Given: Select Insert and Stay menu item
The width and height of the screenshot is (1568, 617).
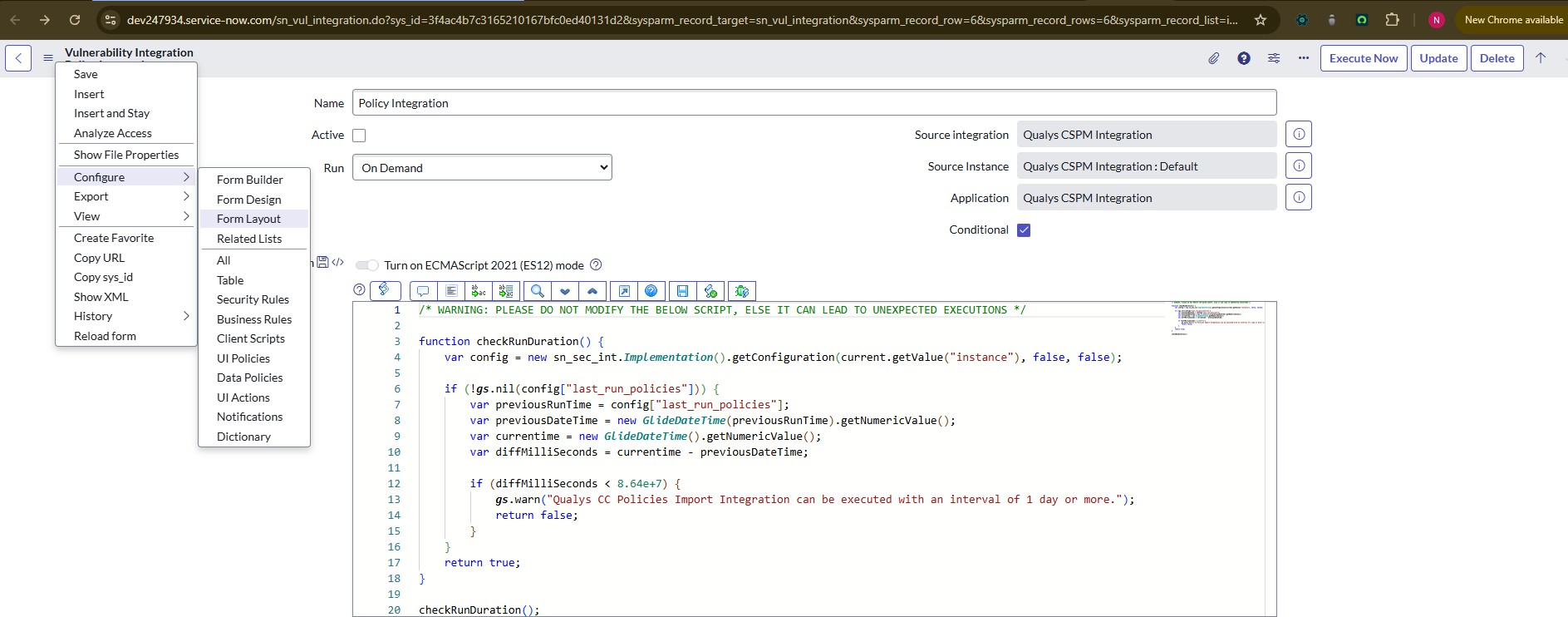Looking at the screenshot, I should click(x=126, y=113).
